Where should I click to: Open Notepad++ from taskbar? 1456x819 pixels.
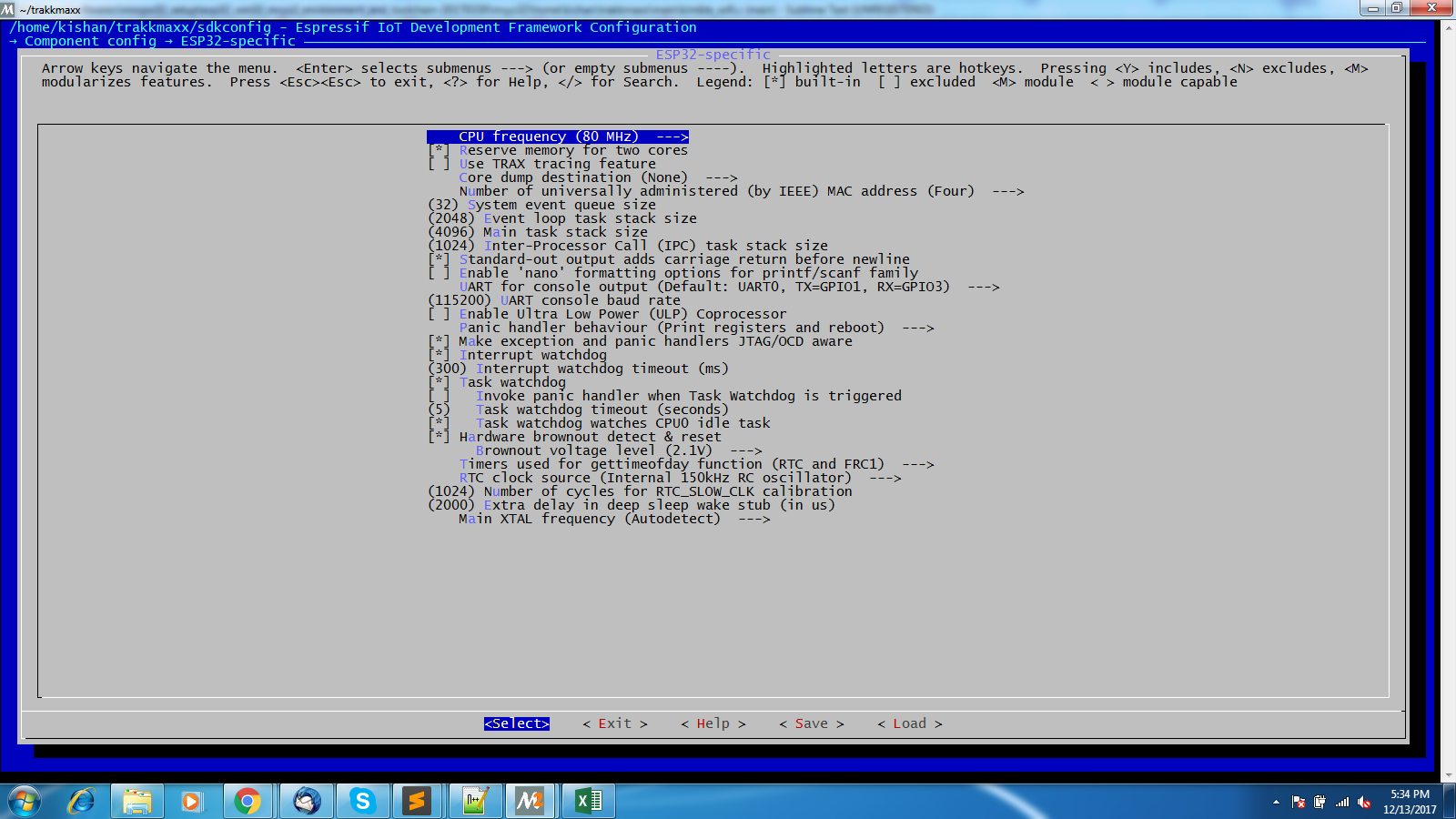coord(474,802)
